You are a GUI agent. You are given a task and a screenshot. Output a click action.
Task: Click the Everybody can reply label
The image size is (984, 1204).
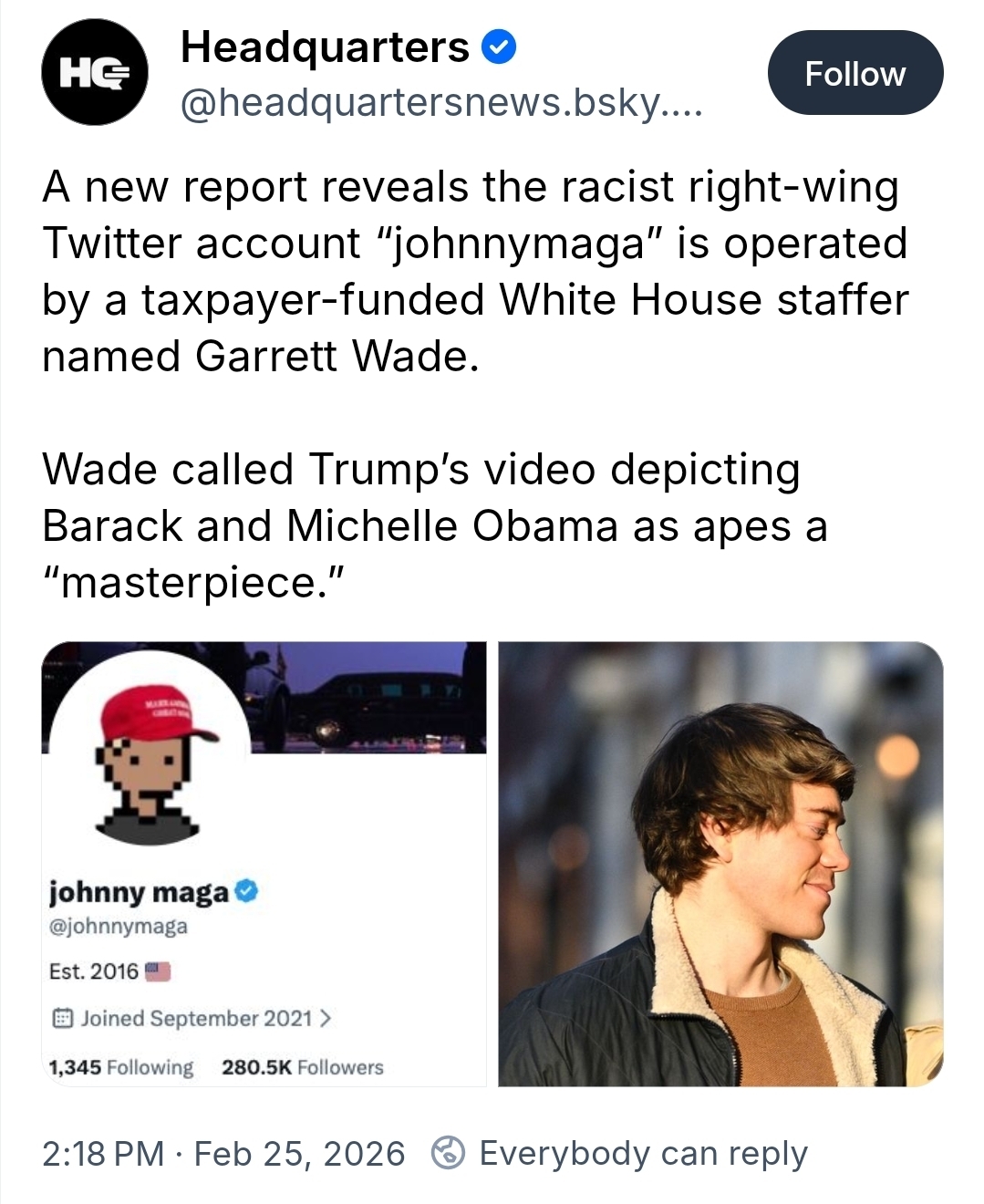tap(643, 1154)
